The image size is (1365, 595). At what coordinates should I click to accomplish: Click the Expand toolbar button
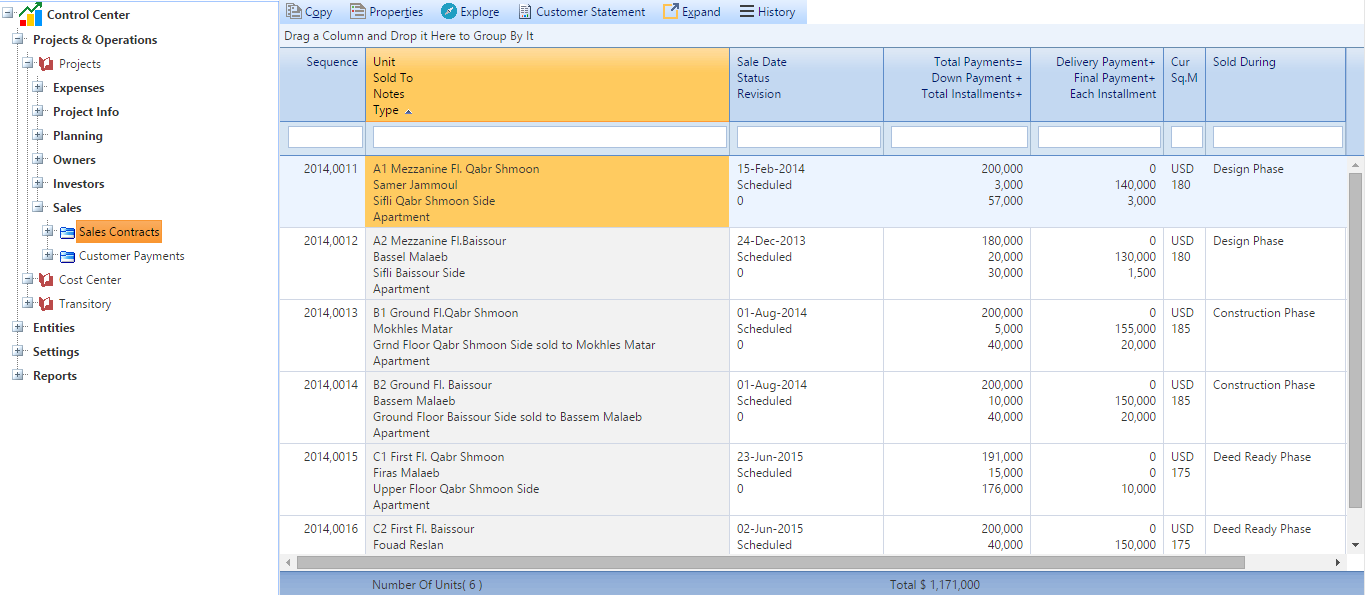[692, 12]
